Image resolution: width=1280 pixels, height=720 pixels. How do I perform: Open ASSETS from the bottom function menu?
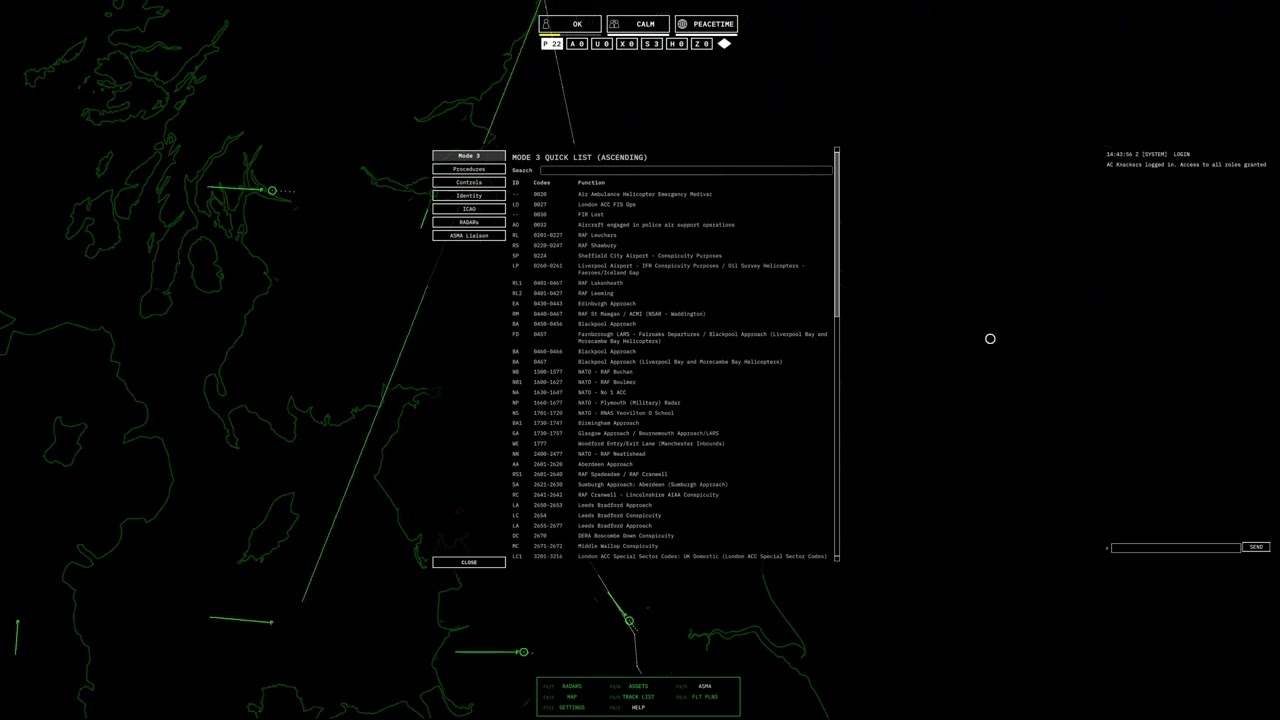638,686
